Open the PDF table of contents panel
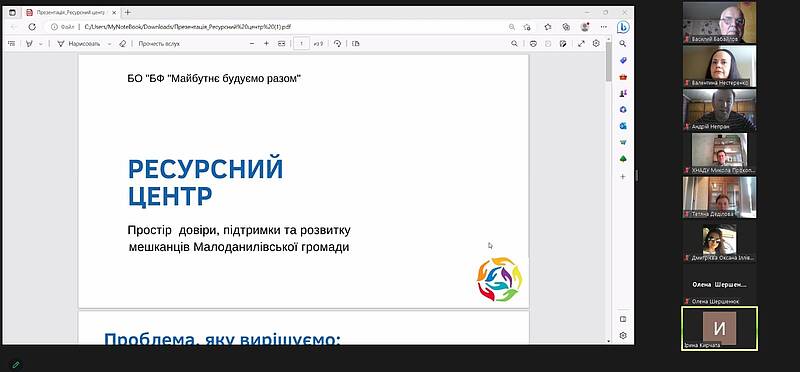This screenshot has height=372, width=800. 12,44
